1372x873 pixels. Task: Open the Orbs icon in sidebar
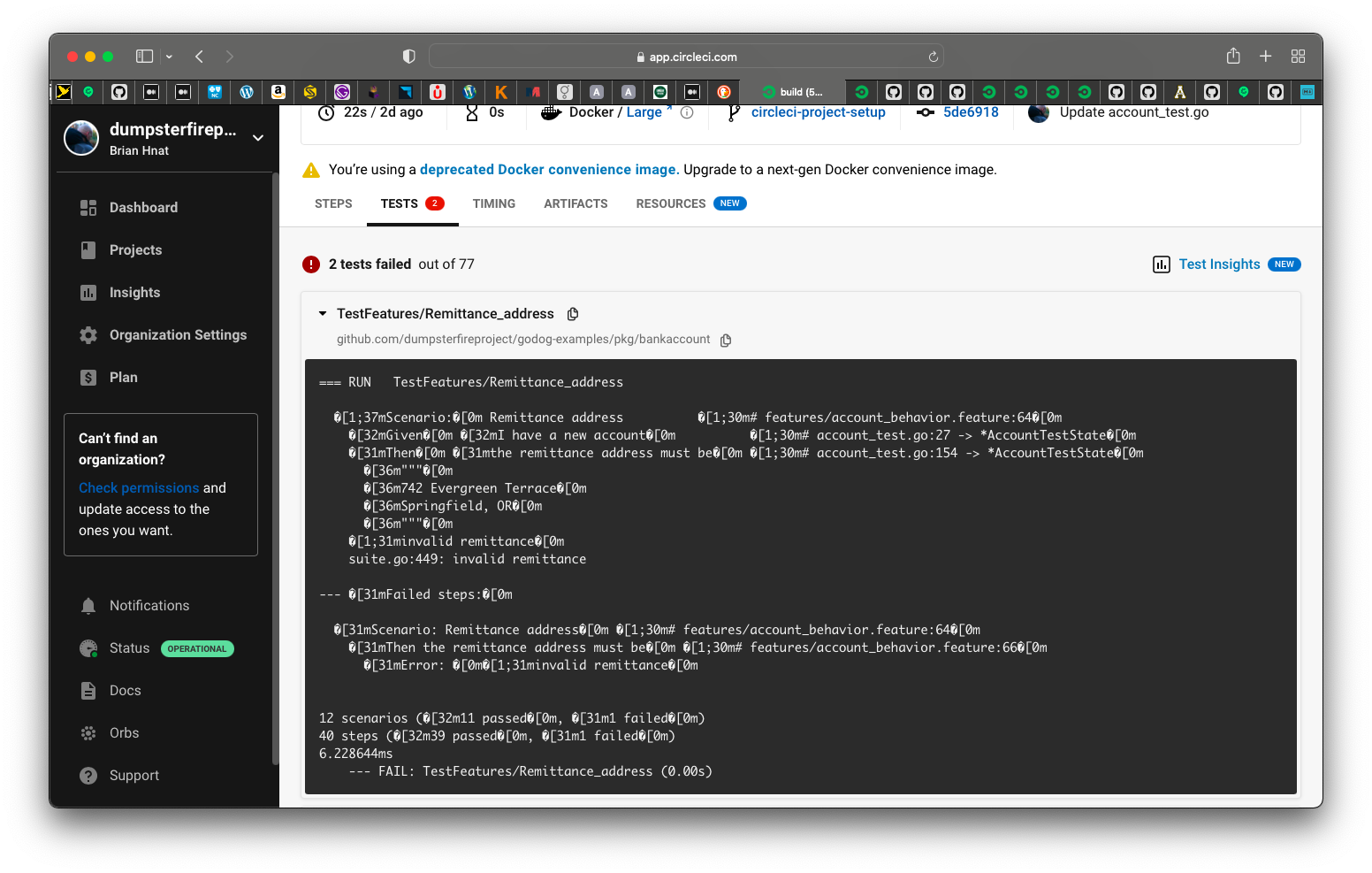point(88,733)
